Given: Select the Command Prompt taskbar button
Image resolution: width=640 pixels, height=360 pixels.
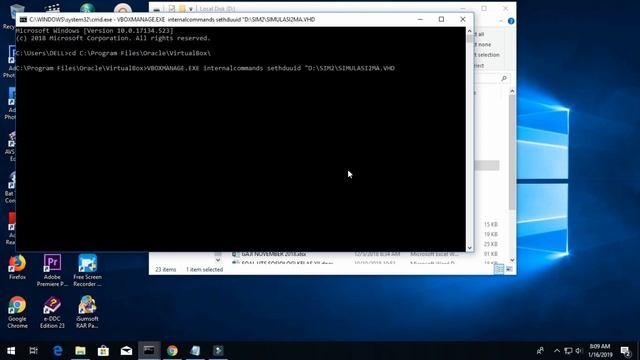Looking at the screenshot, I should [x=149, y=351].
